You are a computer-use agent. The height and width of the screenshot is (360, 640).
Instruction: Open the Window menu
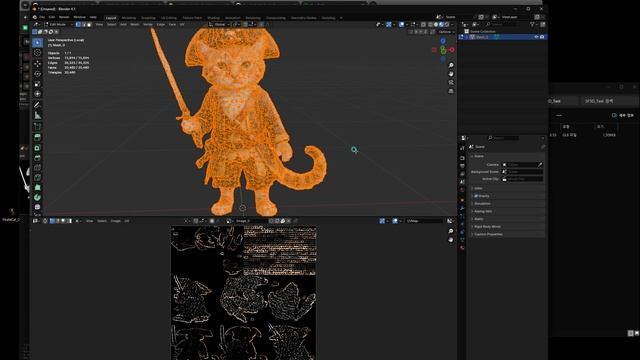(79, 17)
